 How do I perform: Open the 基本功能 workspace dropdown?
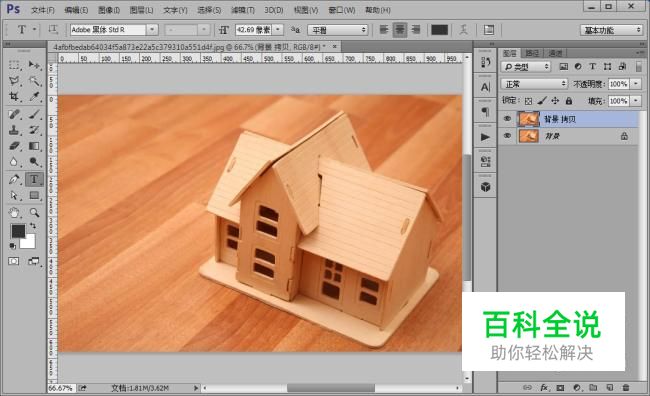pos(611,30)
